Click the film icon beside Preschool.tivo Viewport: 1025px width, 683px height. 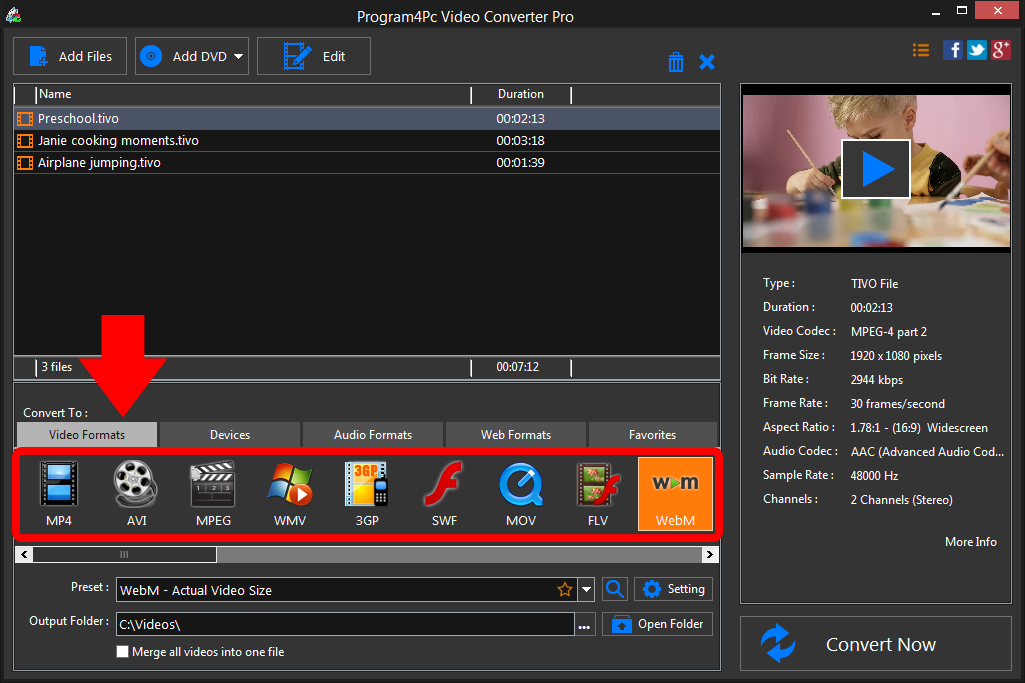[25, 119]
